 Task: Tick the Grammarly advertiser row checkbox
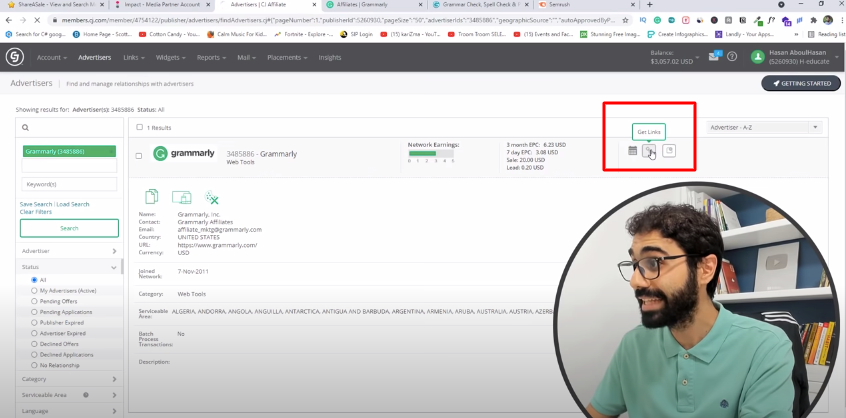[x=139, y=155]
